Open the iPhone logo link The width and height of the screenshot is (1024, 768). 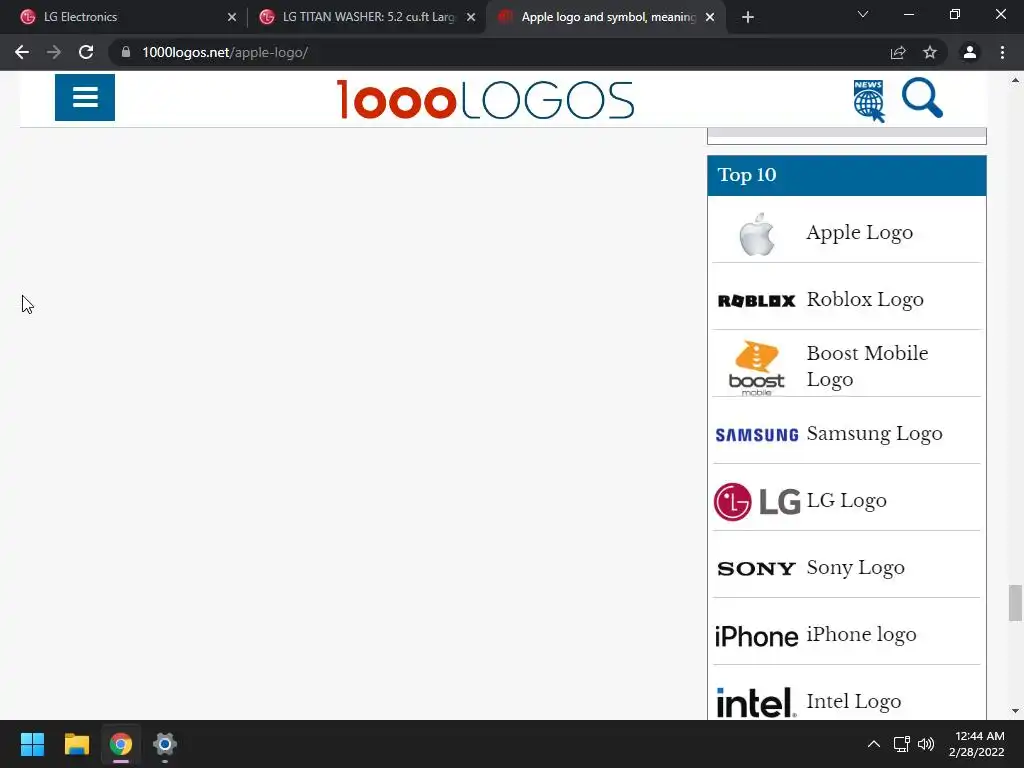(861, 634)
